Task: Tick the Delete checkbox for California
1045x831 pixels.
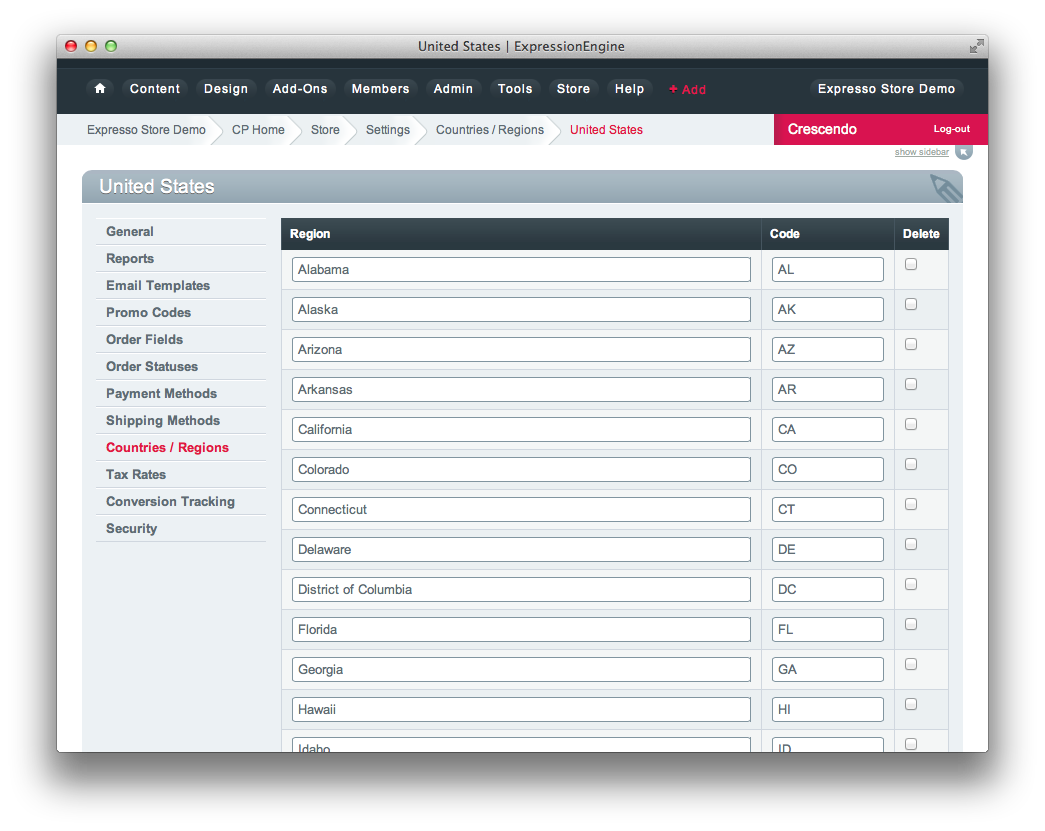Action: click(911, 424)
